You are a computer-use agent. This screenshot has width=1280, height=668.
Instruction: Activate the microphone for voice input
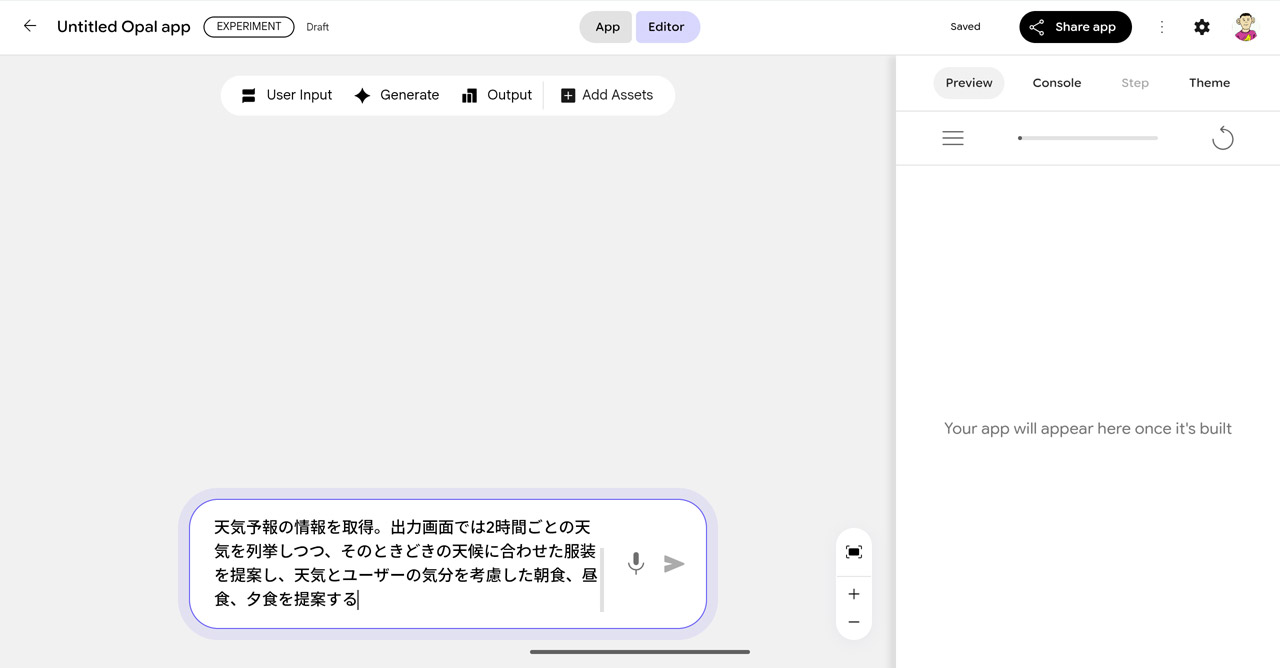tap(636, 563)
